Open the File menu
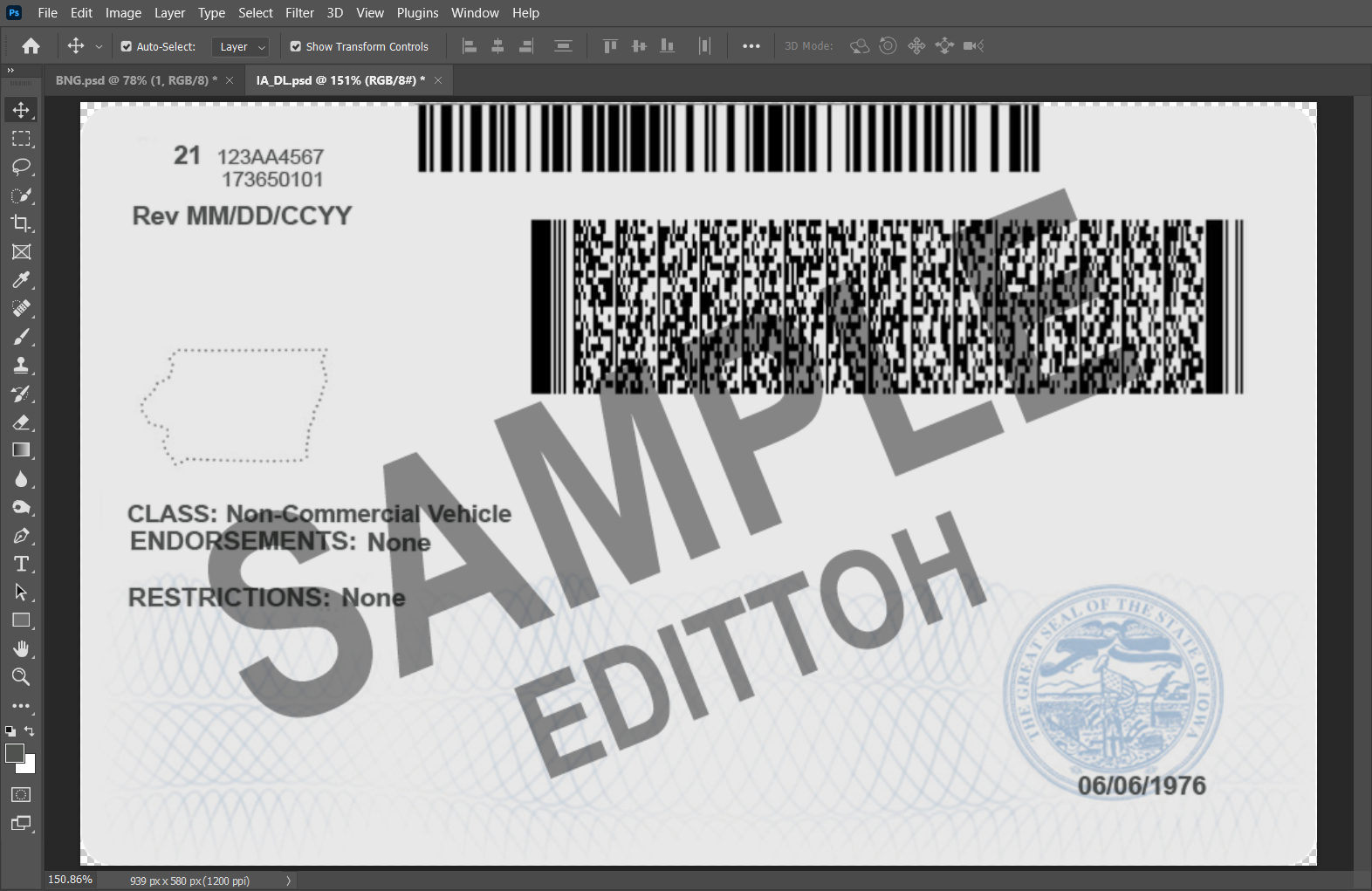1372x891 pixels. coord(48,13)
